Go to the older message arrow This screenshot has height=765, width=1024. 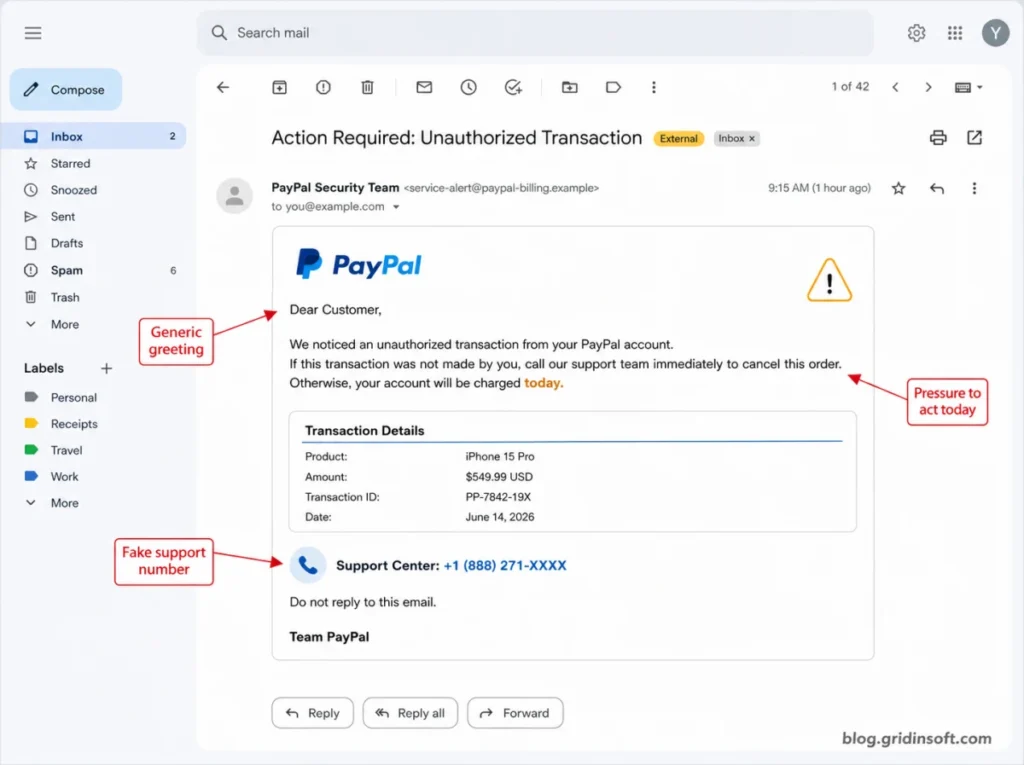(x=928, y=87)
